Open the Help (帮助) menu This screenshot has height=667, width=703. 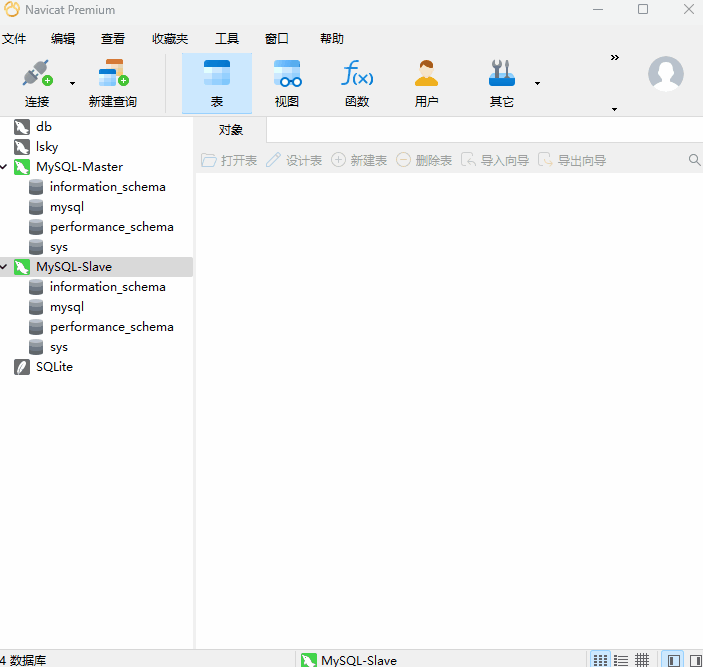tap(332, 39)
